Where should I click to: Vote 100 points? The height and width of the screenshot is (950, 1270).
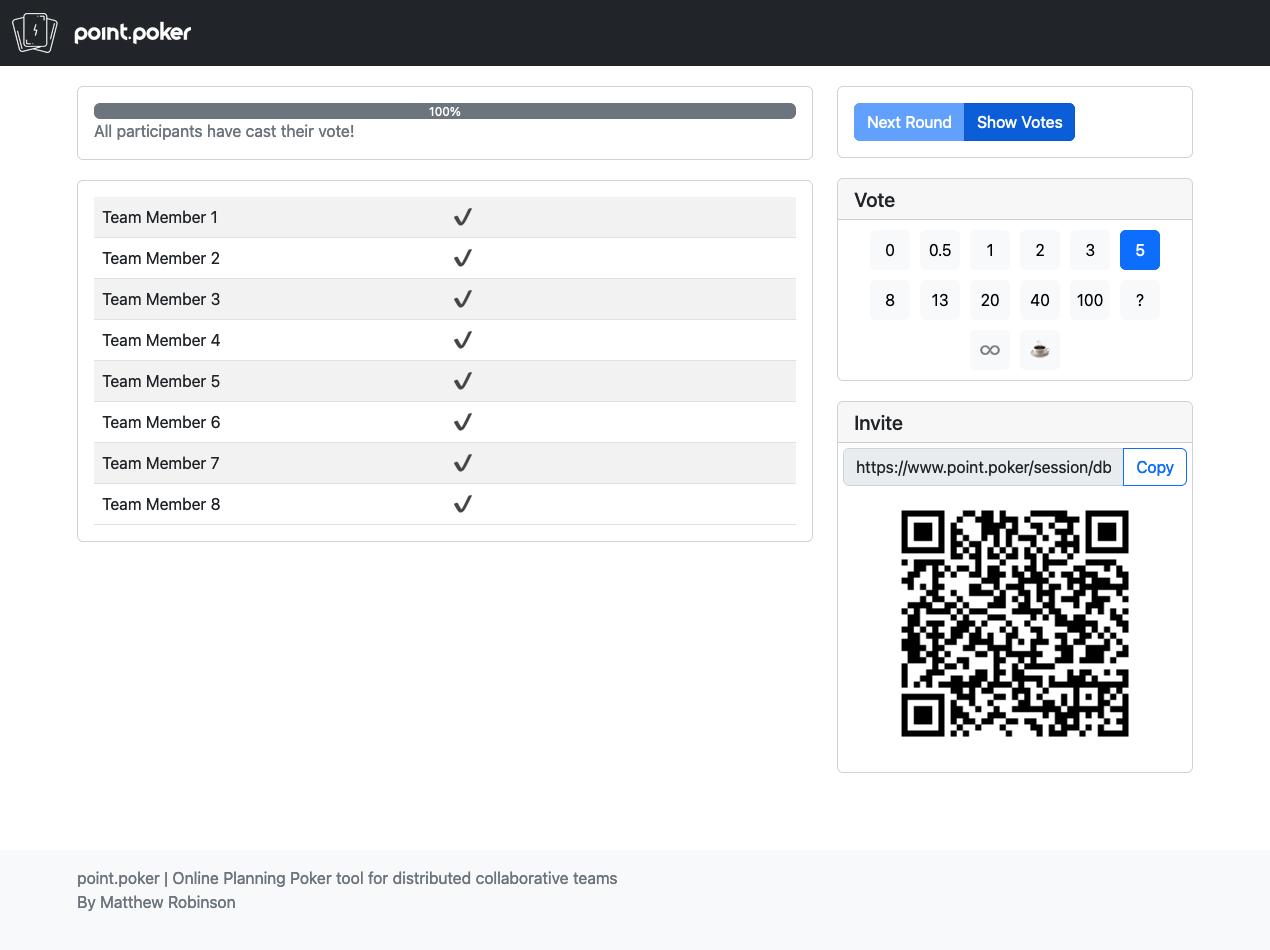coord(1090,300)
